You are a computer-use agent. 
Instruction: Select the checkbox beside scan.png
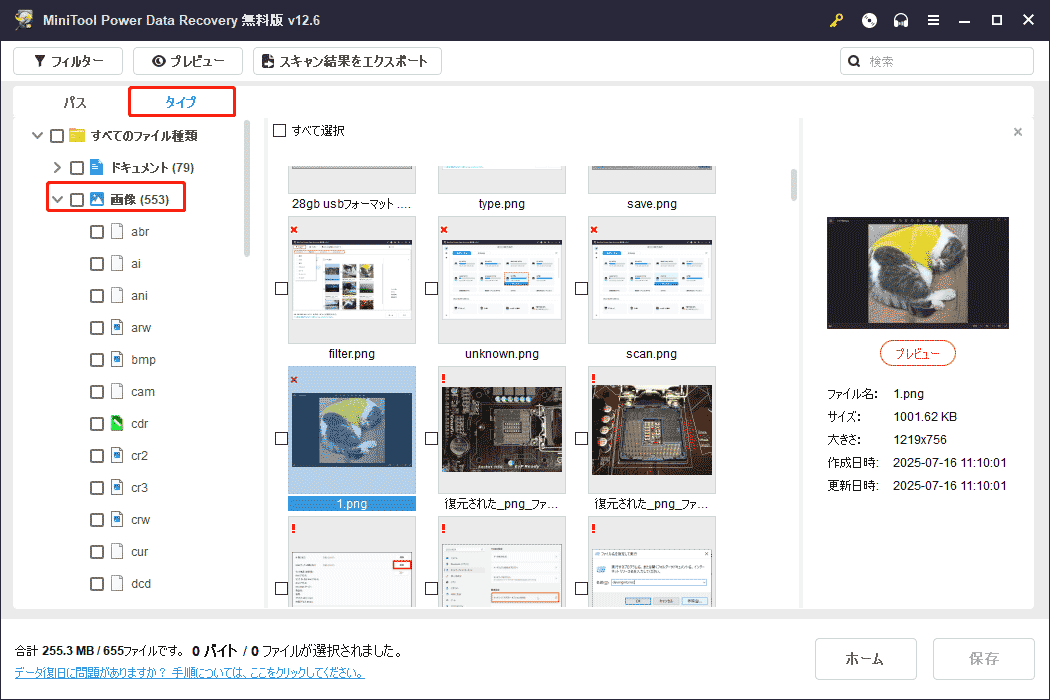coord(581,288)
